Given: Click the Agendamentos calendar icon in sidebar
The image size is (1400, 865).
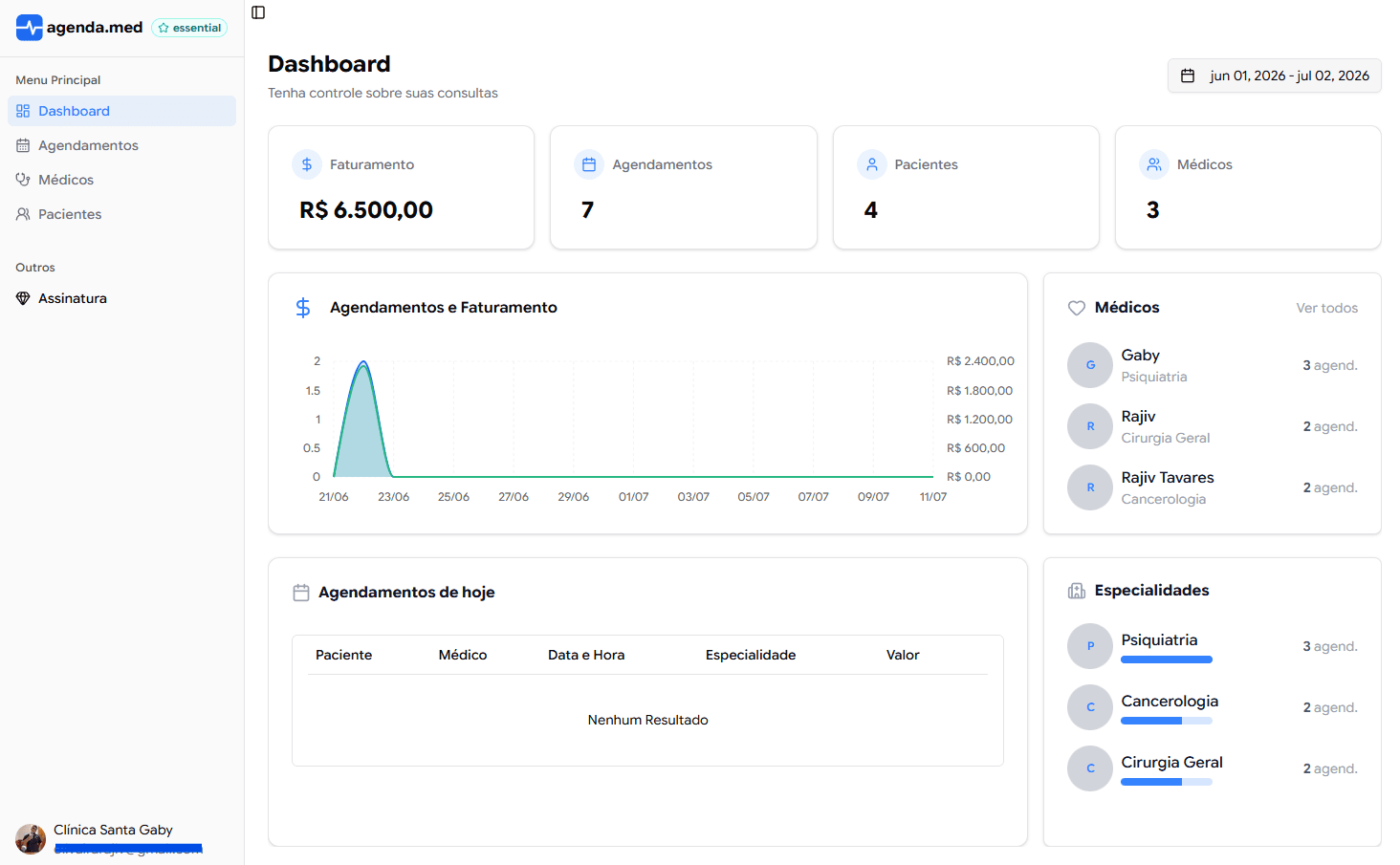Looking at the screenshot, I should click(23, 145).
